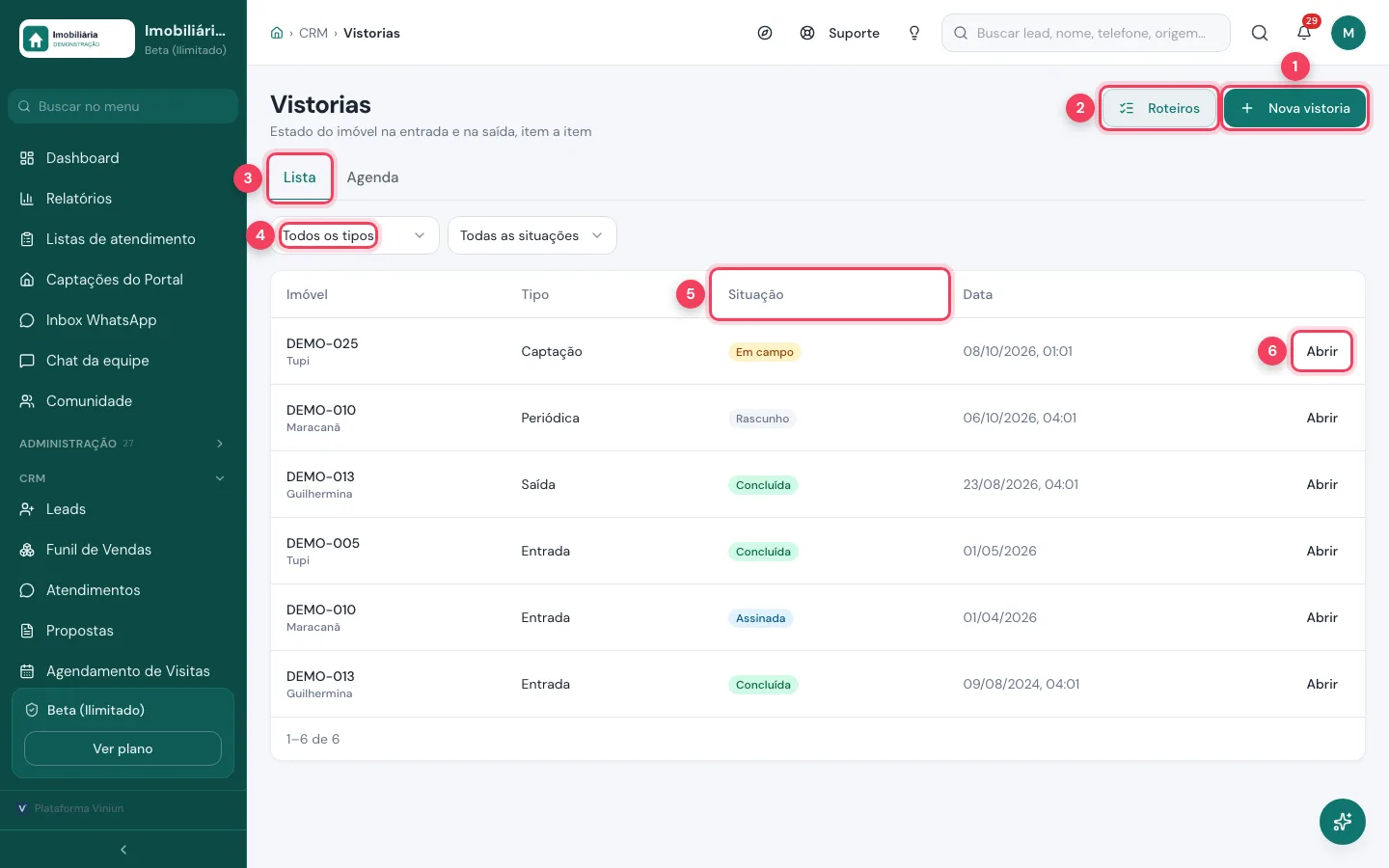Click the Ver plano button
1389x868 pixels.
[x=123, y=748]
